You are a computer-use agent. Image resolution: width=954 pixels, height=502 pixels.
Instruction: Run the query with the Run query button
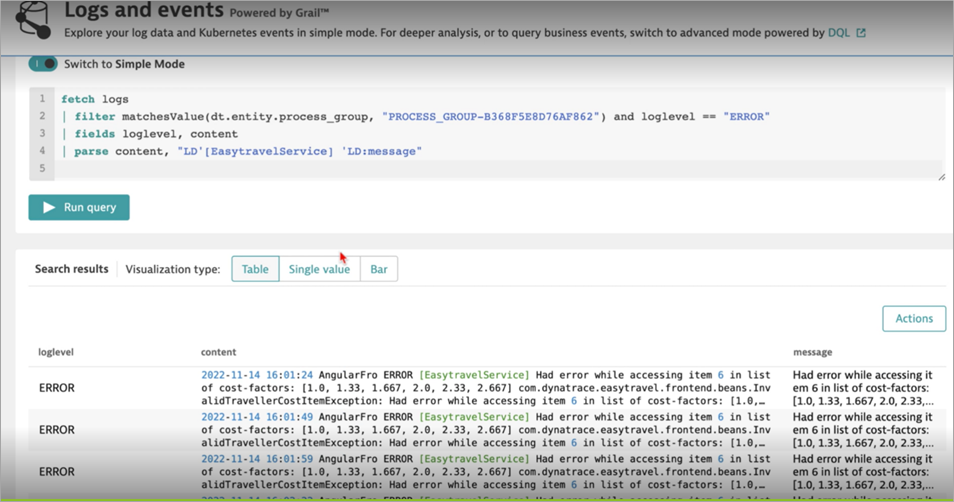click(79, 207)
